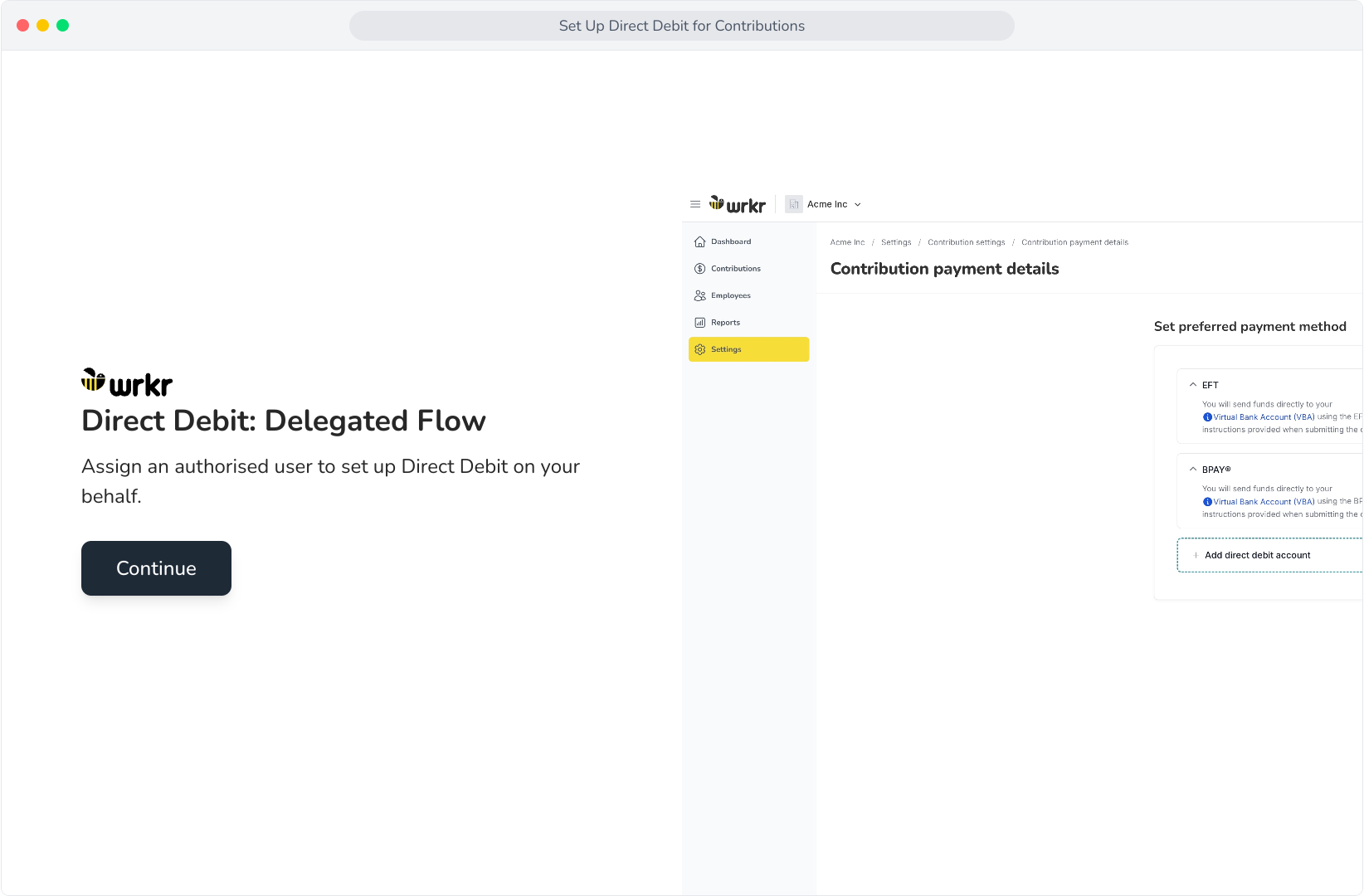Click info icon beside EFT VBA link
Image resolution: width=1364 pixels, height=896 pixels.
(1207, 417)
